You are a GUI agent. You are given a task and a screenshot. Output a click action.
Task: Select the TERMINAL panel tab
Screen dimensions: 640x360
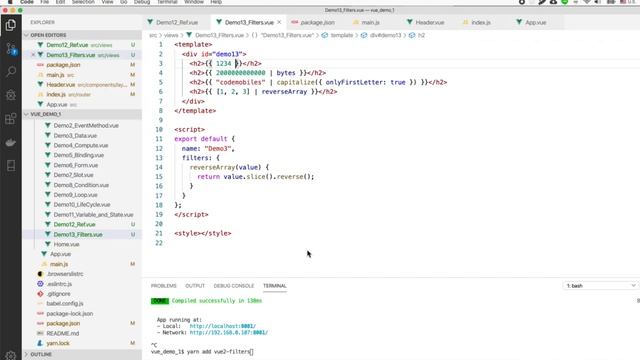(x=274, y=286)
